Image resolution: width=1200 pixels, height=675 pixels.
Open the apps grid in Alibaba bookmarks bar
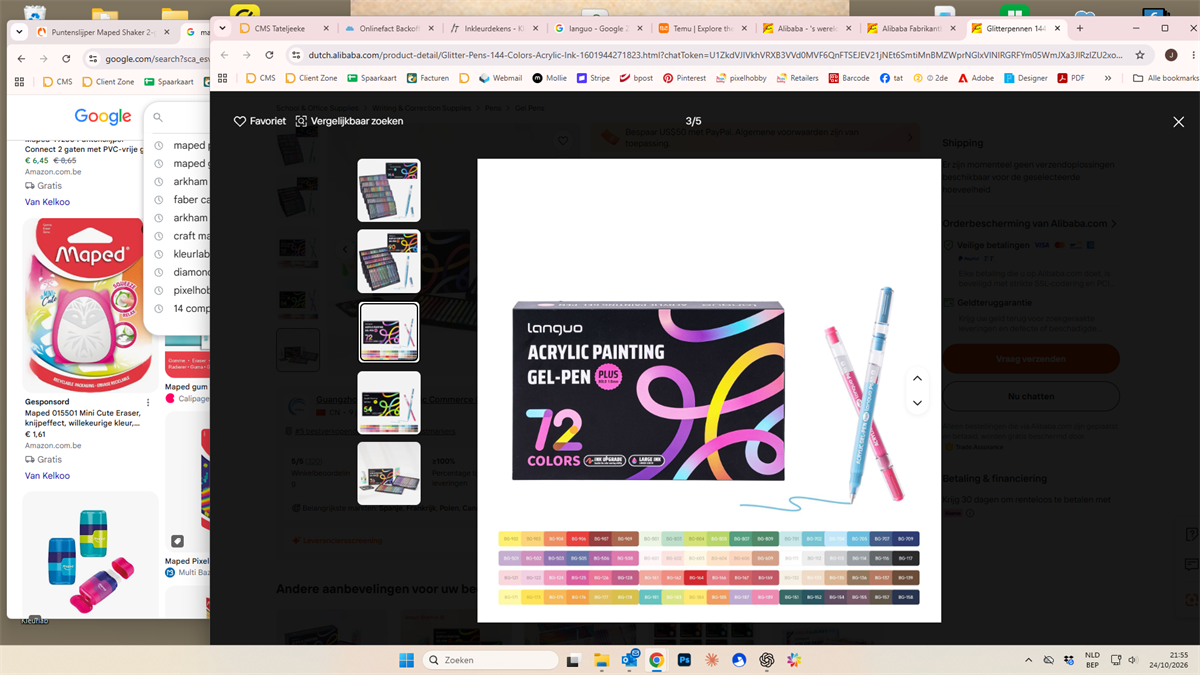pos(223,78)
